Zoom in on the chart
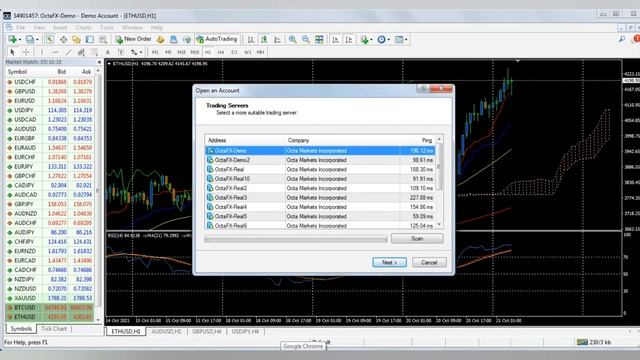 (x=293, y=40)
